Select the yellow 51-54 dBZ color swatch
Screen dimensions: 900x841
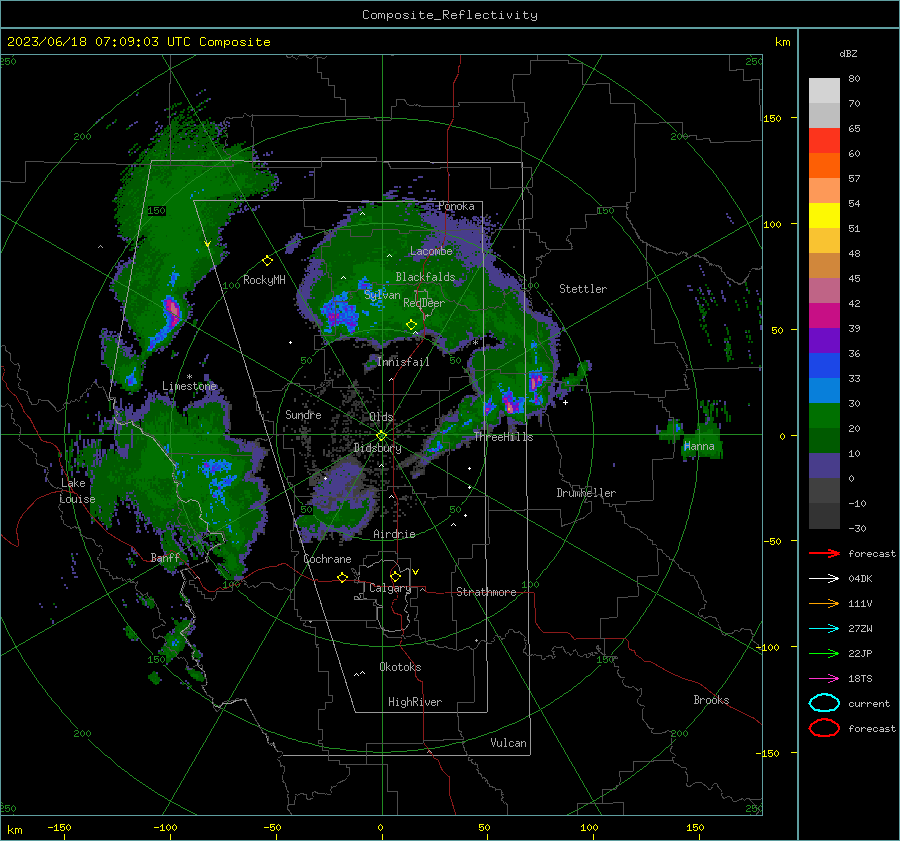(824, 216)
